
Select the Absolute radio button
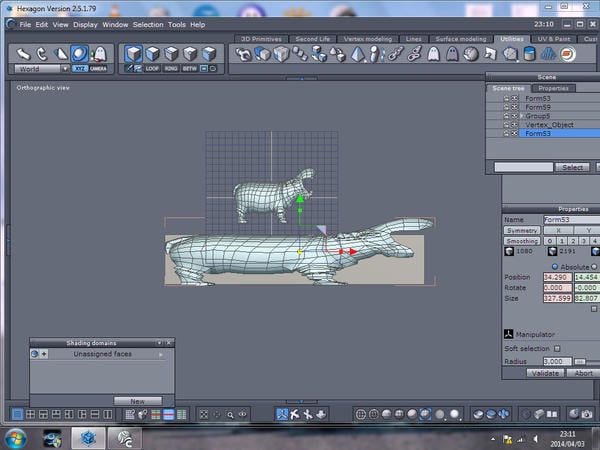coord(555,266)
